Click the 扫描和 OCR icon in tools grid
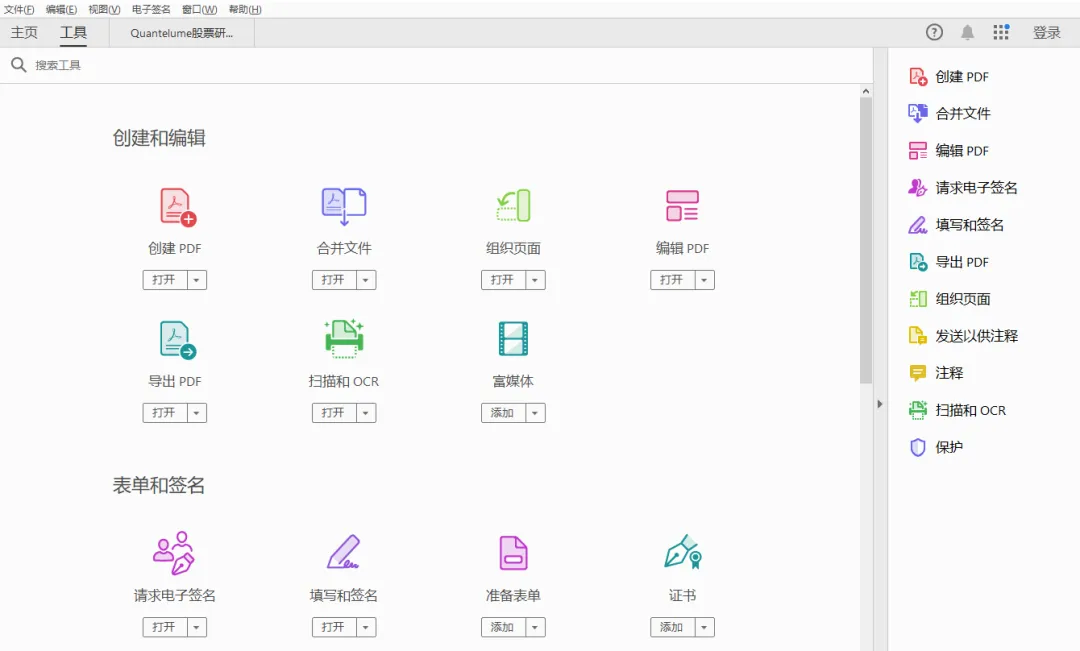Image resolution: width=1080 pixels, height=651 pixels. [x=344, y=339]
